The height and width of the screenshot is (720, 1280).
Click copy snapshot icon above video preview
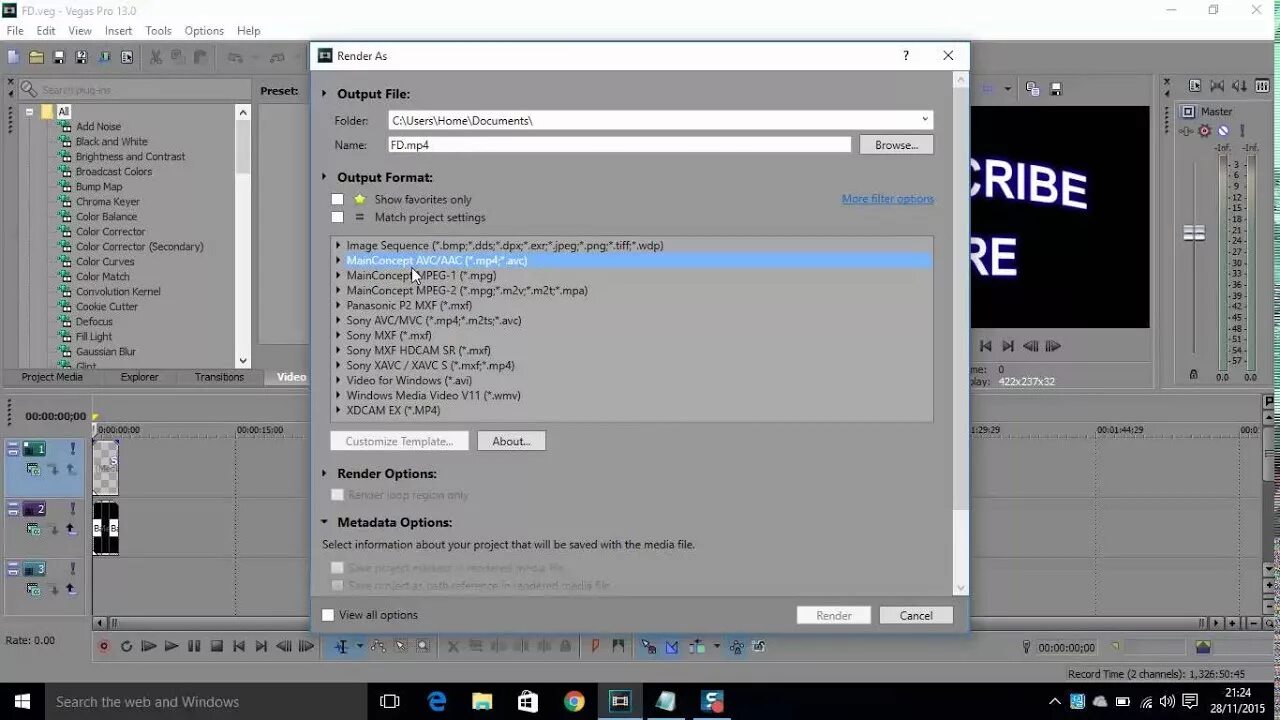(x=1033, y=88)
